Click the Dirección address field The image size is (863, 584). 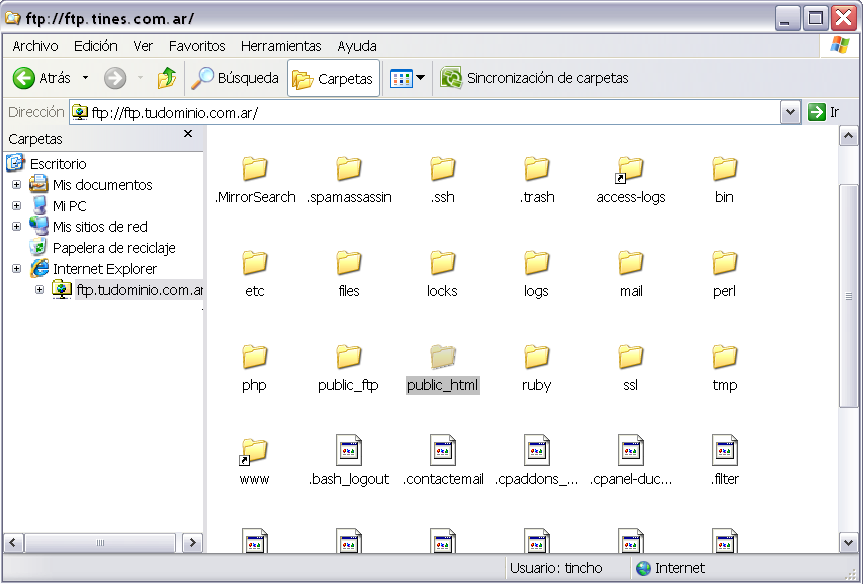point(425,113)
